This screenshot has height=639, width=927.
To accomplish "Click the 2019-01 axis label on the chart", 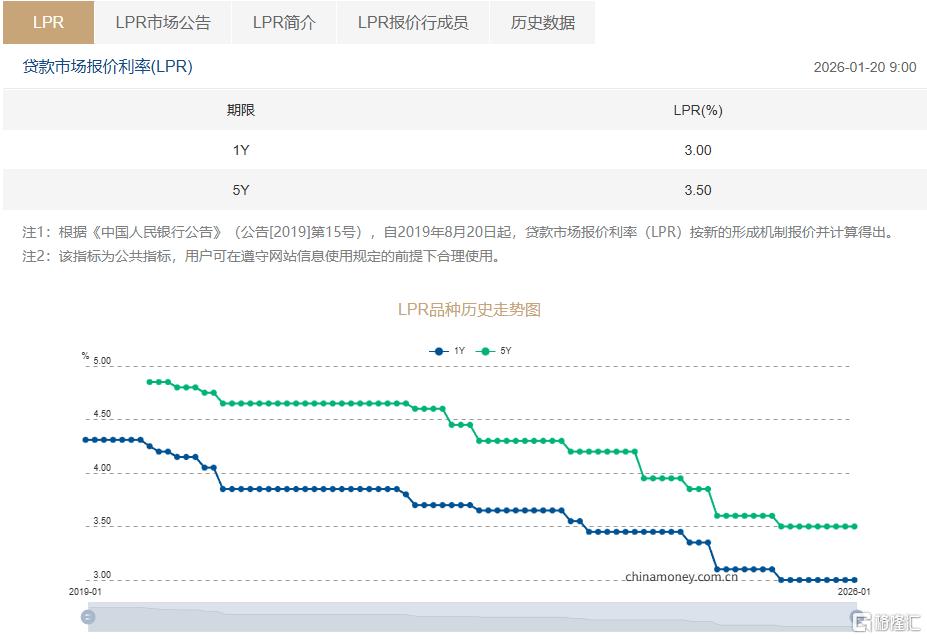I will (x=87, y=589).
